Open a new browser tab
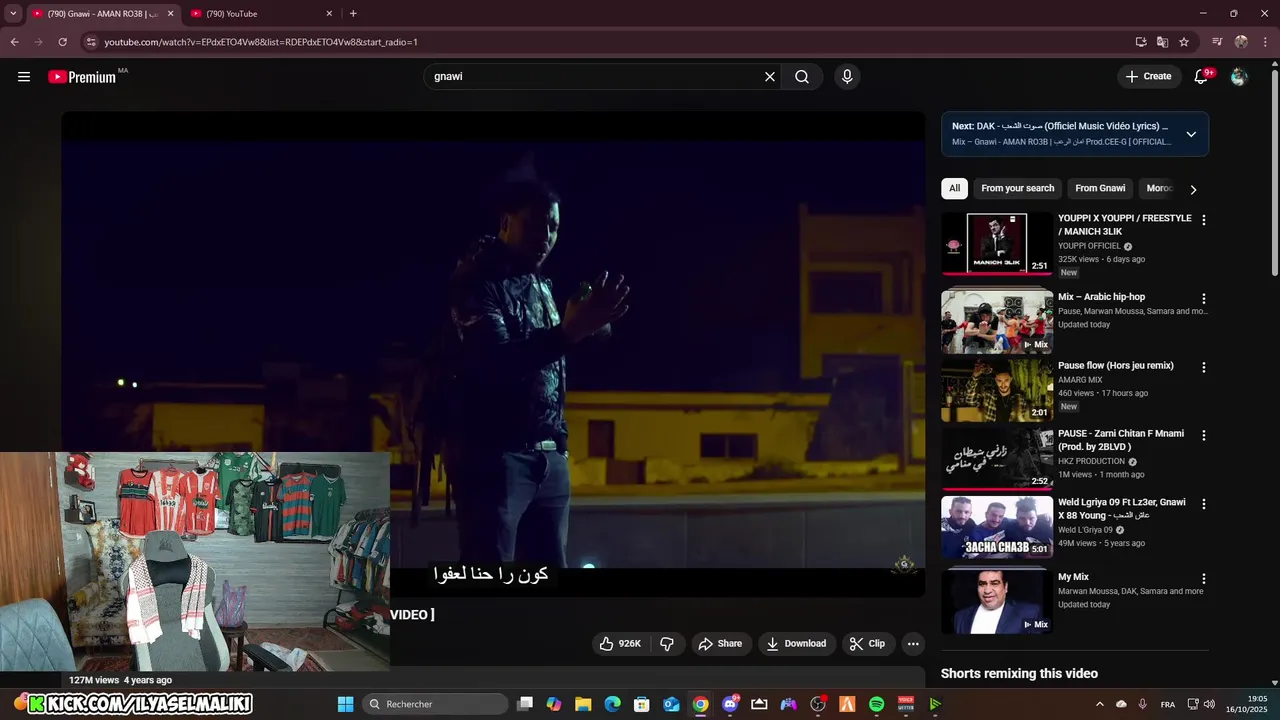1280x720 pixels. [353, 14]
